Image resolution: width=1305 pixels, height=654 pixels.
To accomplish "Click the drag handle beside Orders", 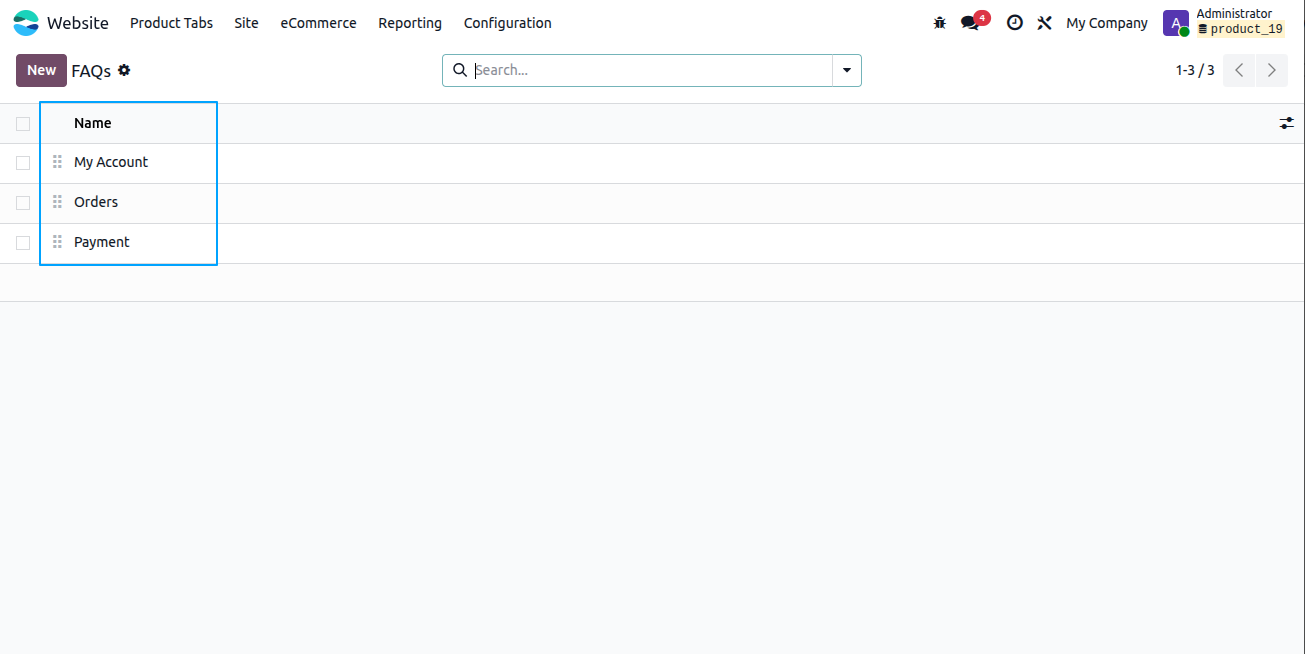I will [57, 202].
